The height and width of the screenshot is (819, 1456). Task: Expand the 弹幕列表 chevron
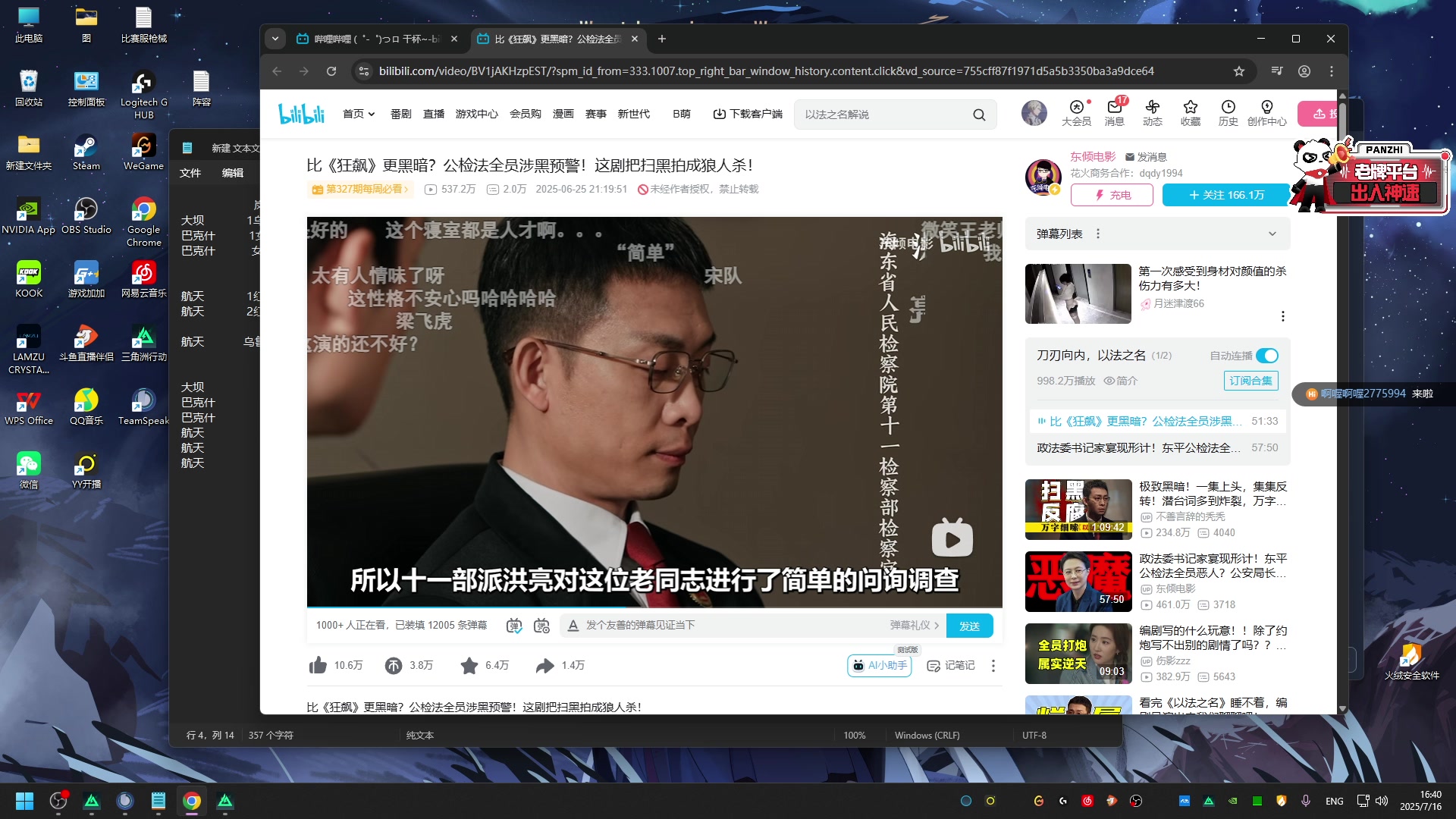pyautogui.click(x=1272, y=234)
